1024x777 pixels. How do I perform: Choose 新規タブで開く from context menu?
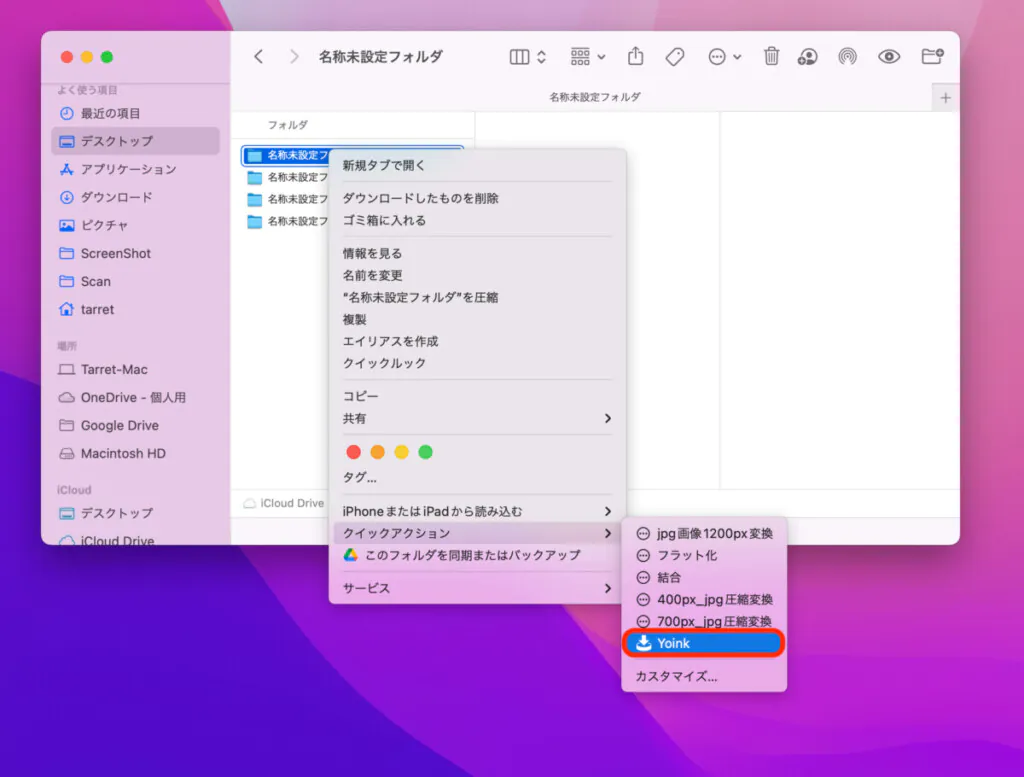coord(477,166)
